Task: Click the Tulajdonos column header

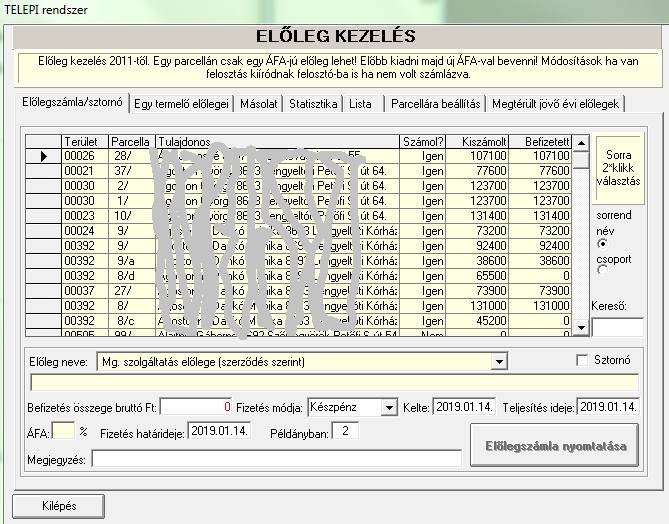Action: (x=277, y=142)
